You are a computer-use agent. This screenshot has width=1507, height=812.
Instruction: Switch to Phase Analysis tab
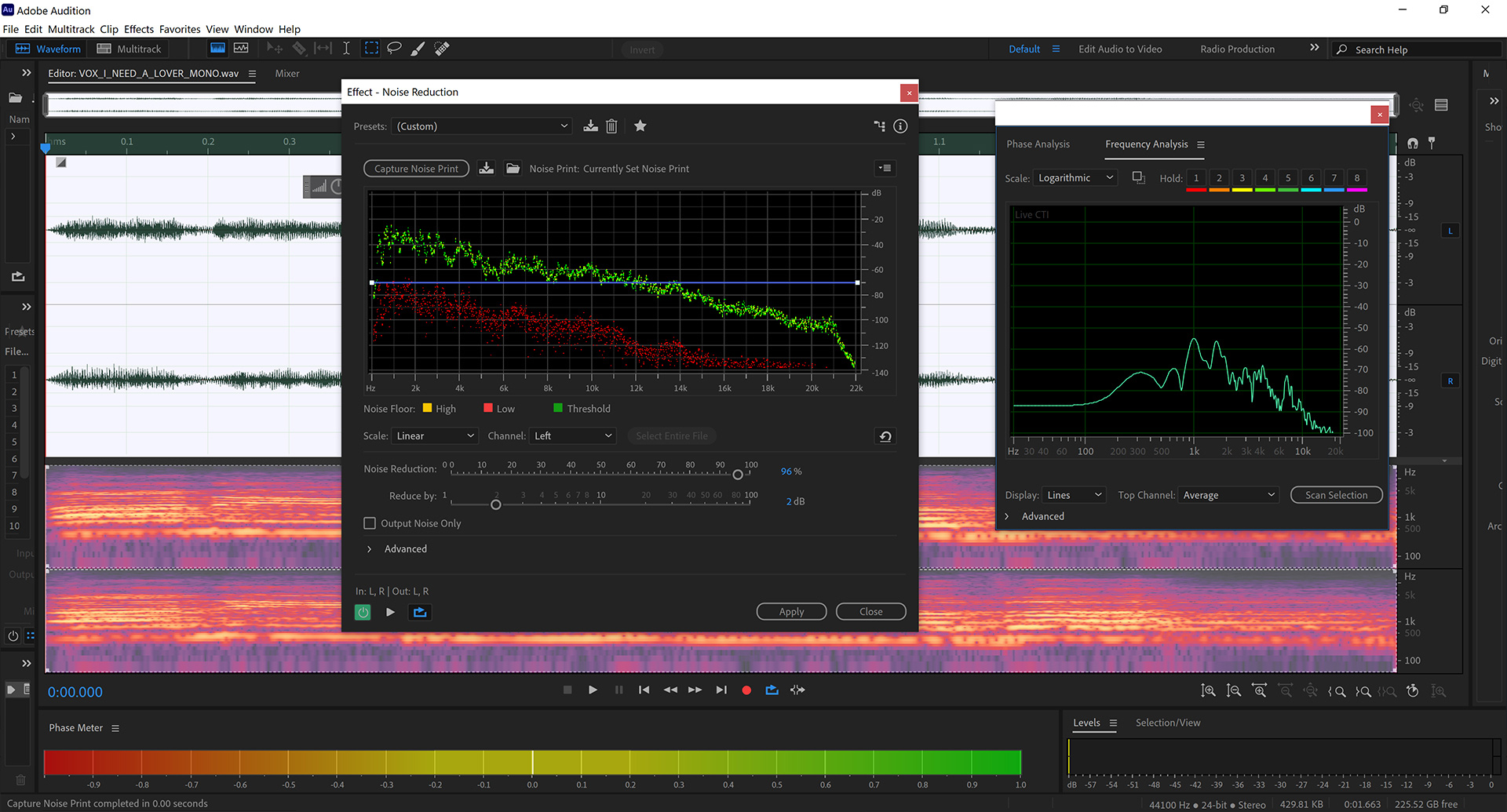pyautogui.click(x=1038, y=144)
